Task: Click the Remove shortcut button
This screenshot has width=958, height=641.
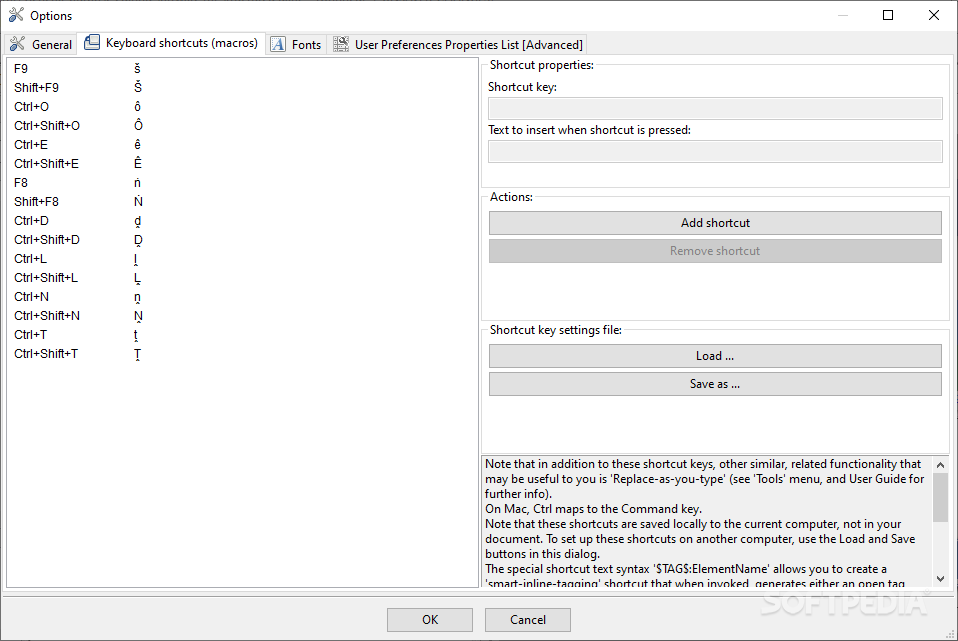Action: point(715,251)
